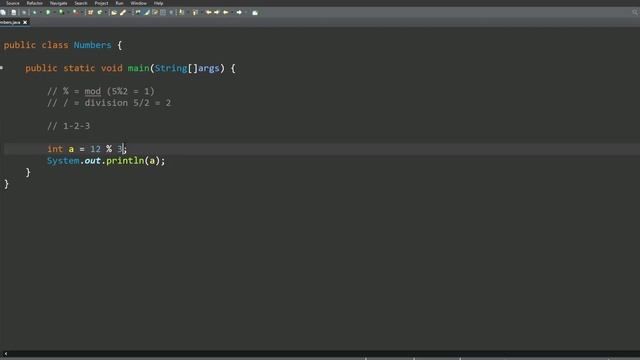Click the class keyword on first line

(x=55, y=45)
